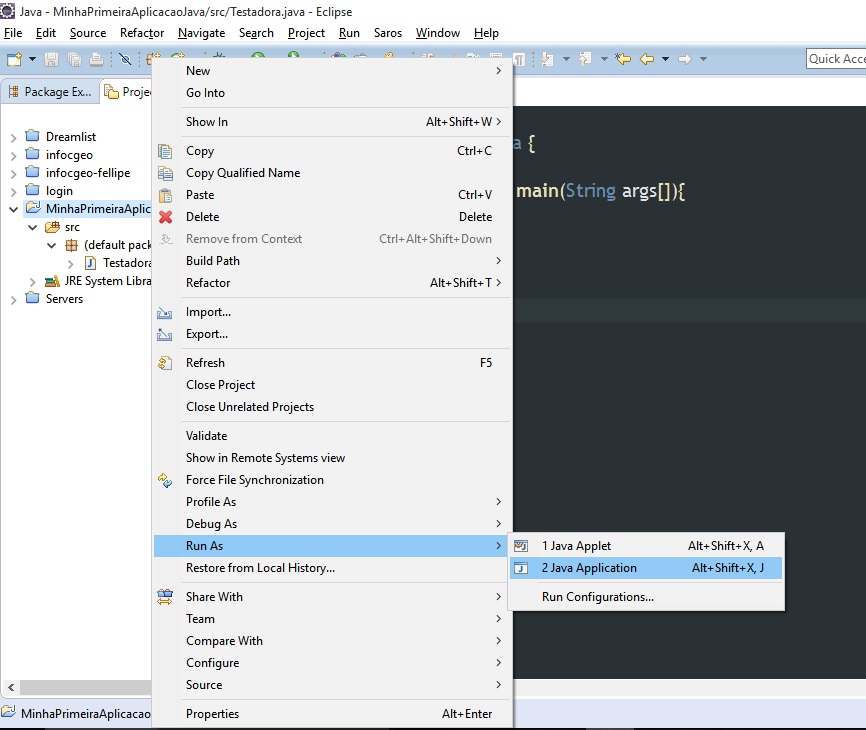Click the Copy Qualified Name icon
Screen dimensions: 866x730
point(165,173)
